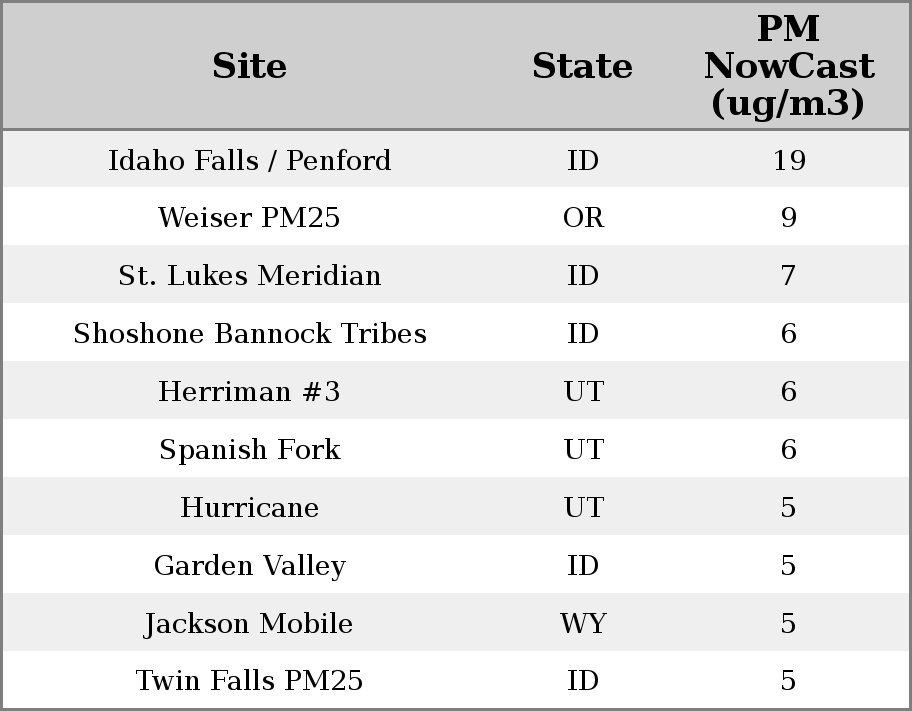The width and height of the screenshot is (912, 711).
Task: Click the PM NowCast column header
Action: (x=788, y=66)
